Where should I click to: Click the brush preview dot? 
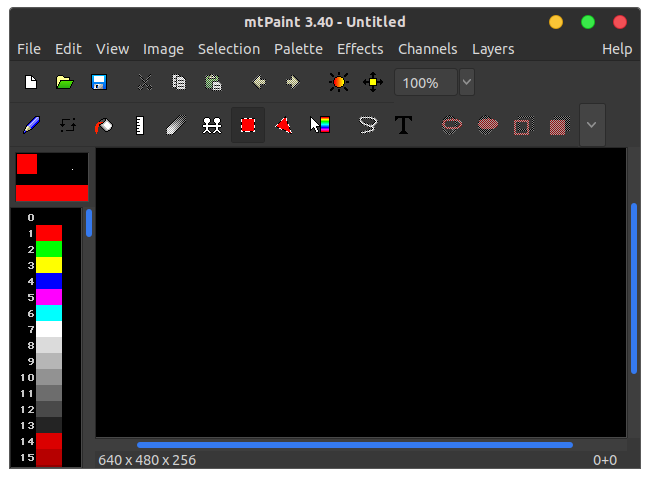click(73, 169)
